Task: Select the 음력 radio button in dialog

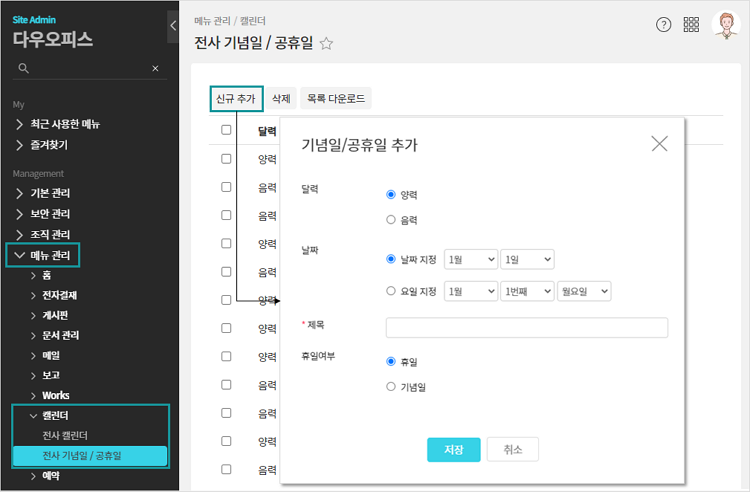Action: tap(391, 219)
